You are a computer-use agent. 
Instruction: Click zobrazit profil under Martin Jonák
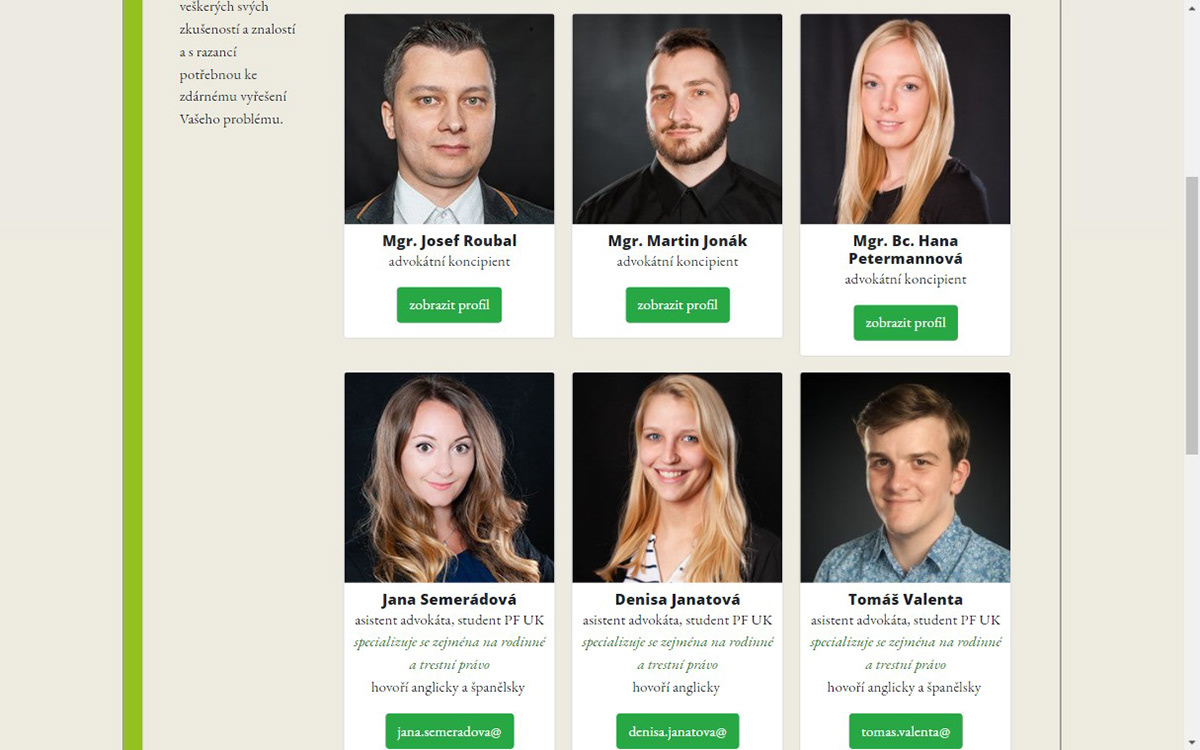coord(677,305)
